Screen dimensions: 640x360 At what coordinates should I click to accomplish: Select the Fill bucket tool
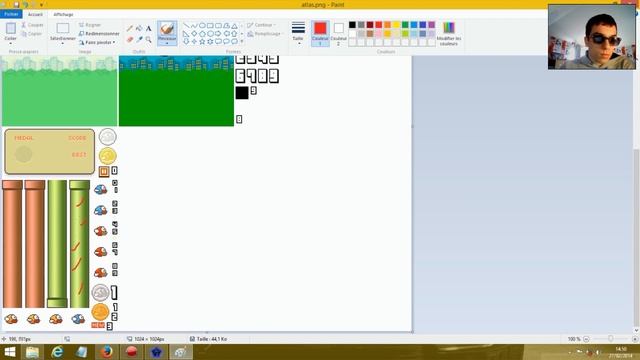[x=139, y=28]
